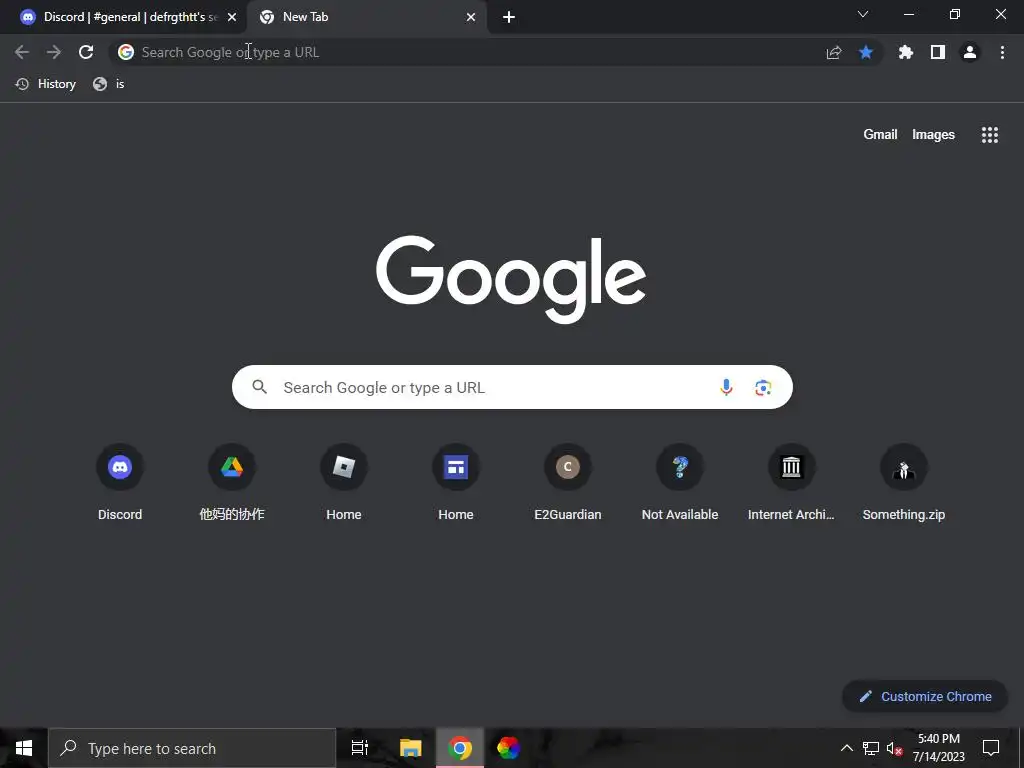Click the browser back arrow

point(22,52)
